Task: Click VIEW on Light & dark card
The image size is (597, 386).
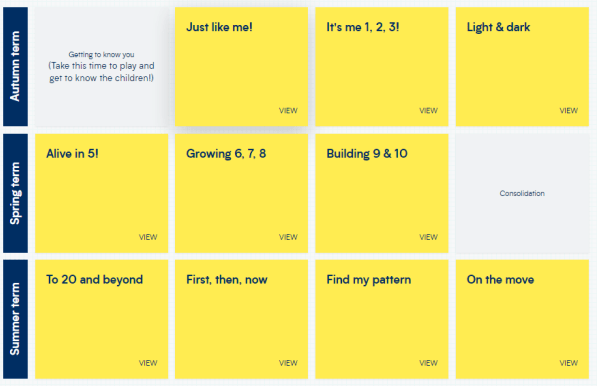Action: [x=568, y=111]
